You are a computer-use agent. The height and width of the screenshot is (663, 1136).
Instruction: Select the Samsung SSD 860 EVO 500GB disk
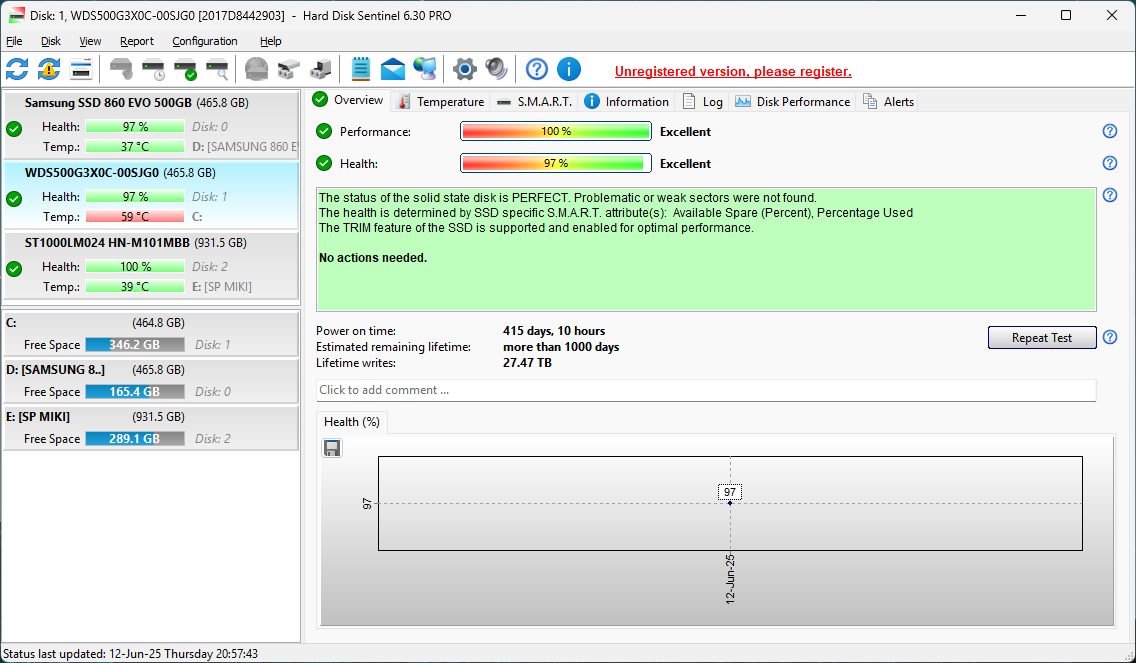point(151,124)
